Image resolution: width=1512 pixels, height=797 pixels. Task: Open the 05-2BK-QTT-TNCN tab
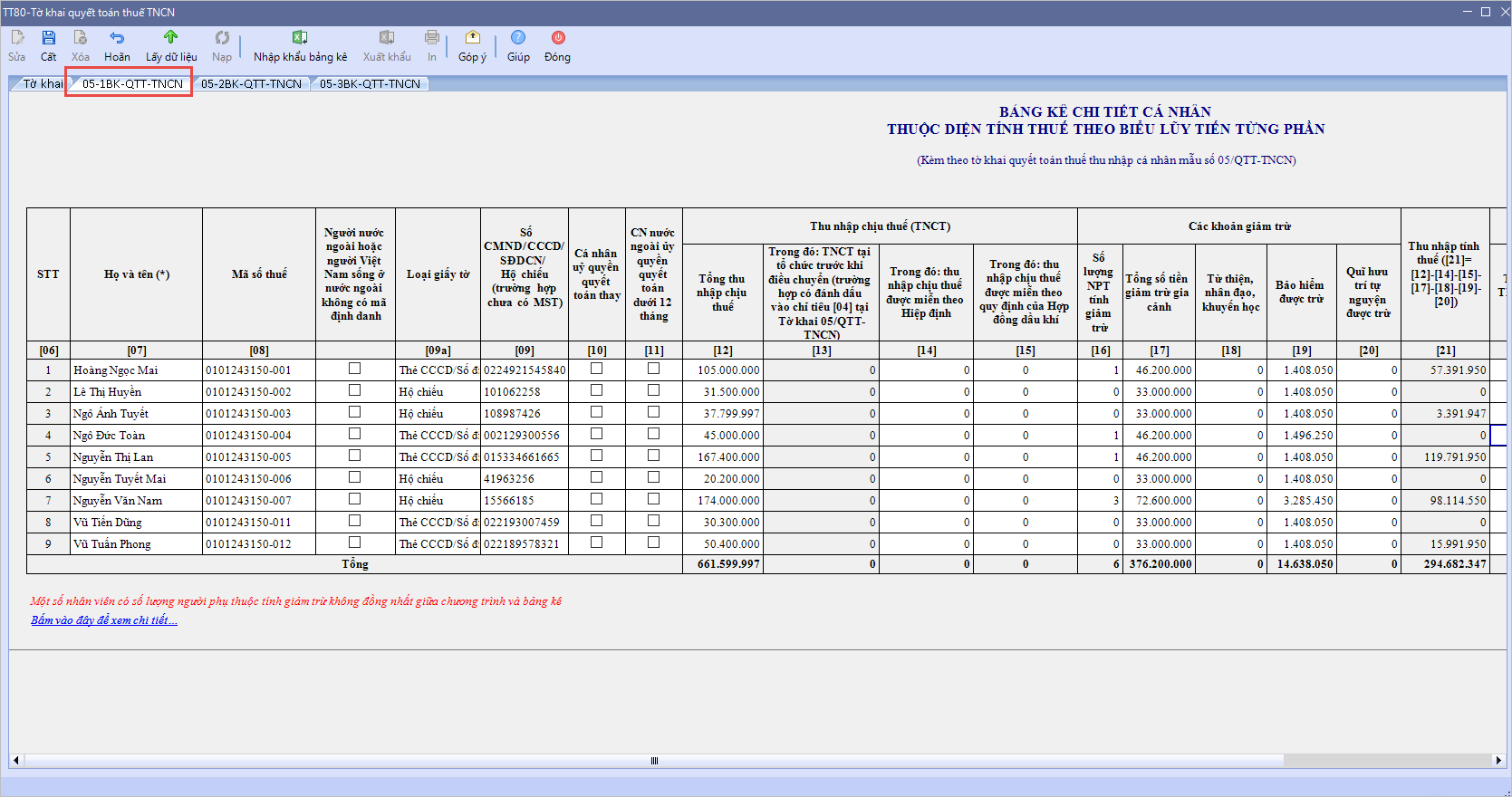251,84
